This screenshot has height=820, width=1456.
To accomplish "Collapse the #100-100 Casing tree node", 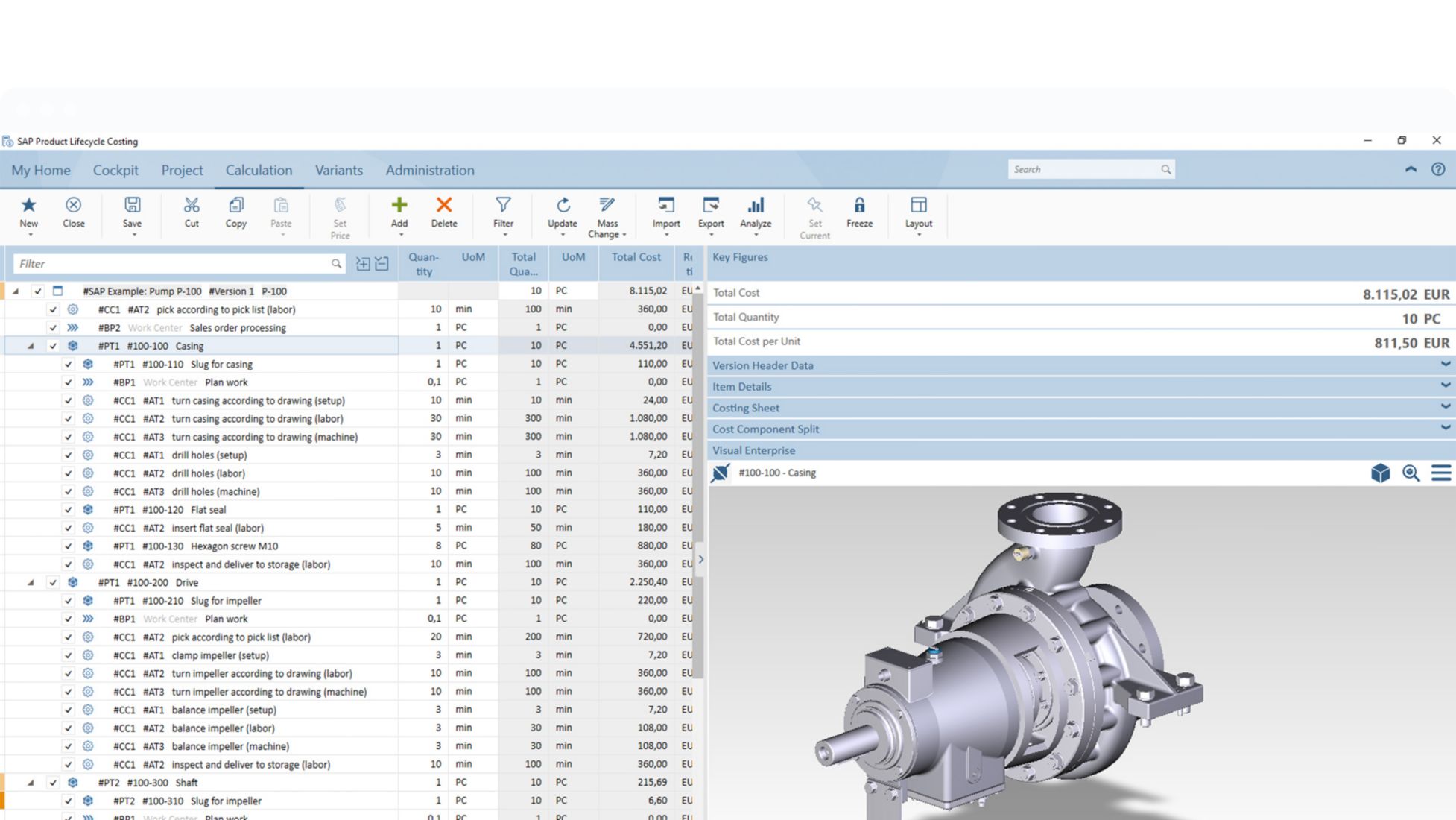I will tap(30, 346).
